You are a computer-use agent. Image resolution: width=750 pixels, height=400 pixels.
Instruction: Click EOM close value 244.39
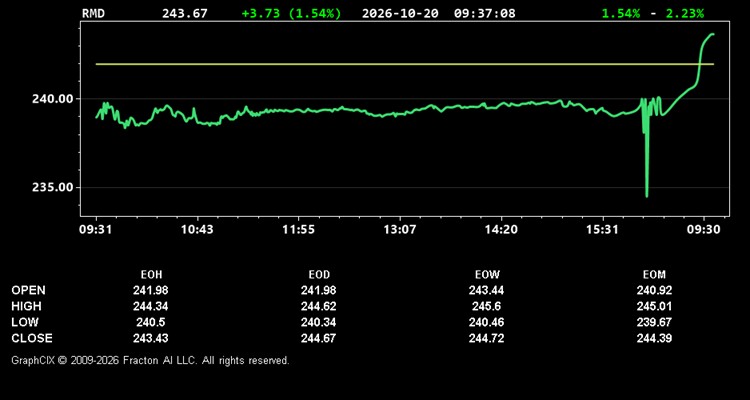(x=654, y=338)
